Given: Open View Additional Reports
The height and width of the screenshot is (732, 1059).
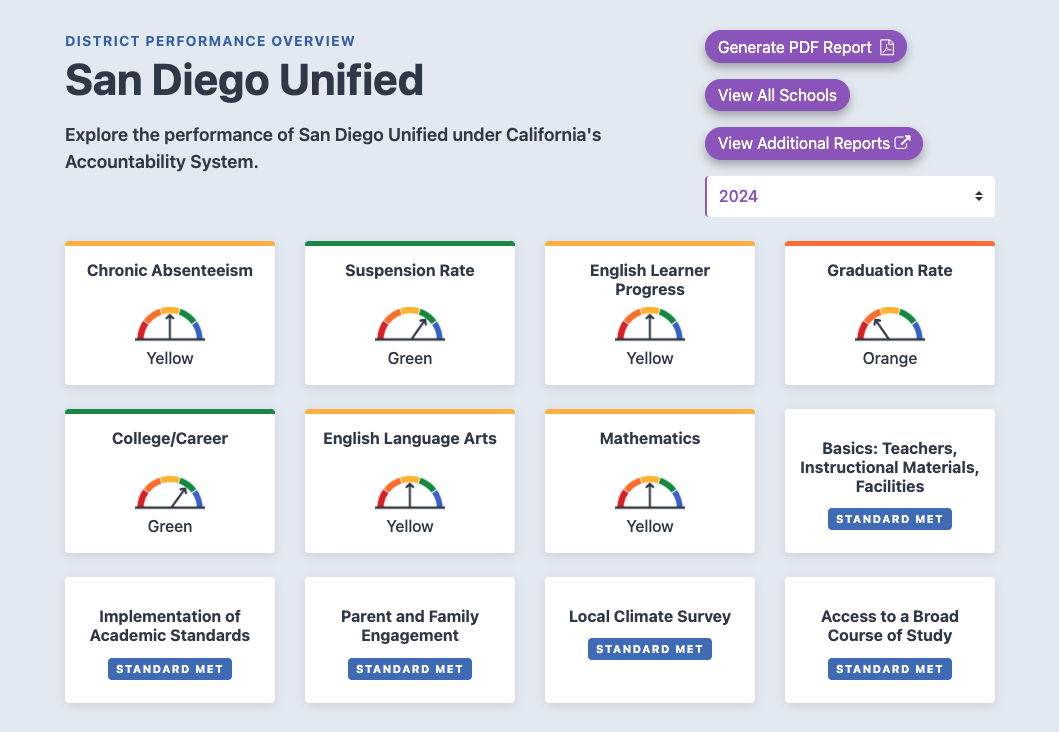Looking at the screenshot, I should (814, 143).
